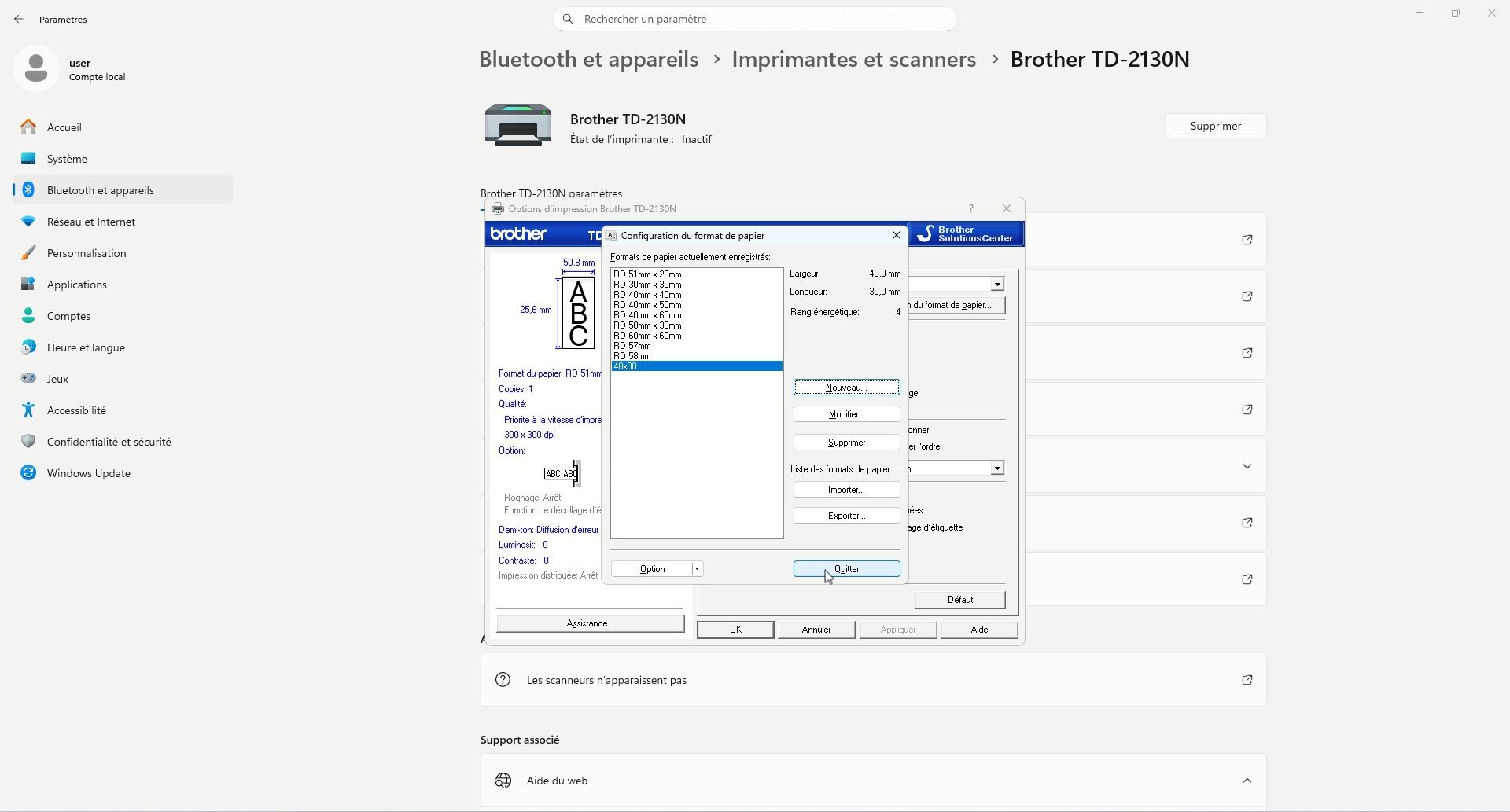Click the Rechercher un paramètre search field
The image size is (1510, 812).
(755, 19)
